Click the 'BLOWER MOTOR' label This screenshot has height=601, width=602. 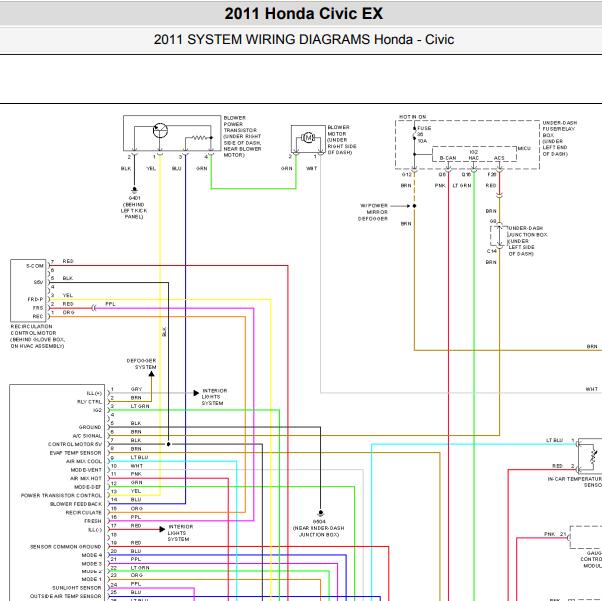(342, 140)
